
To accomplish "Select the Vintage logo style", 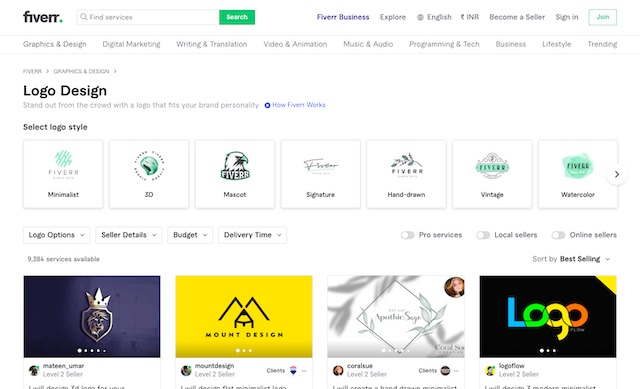I will coord(492,174).
